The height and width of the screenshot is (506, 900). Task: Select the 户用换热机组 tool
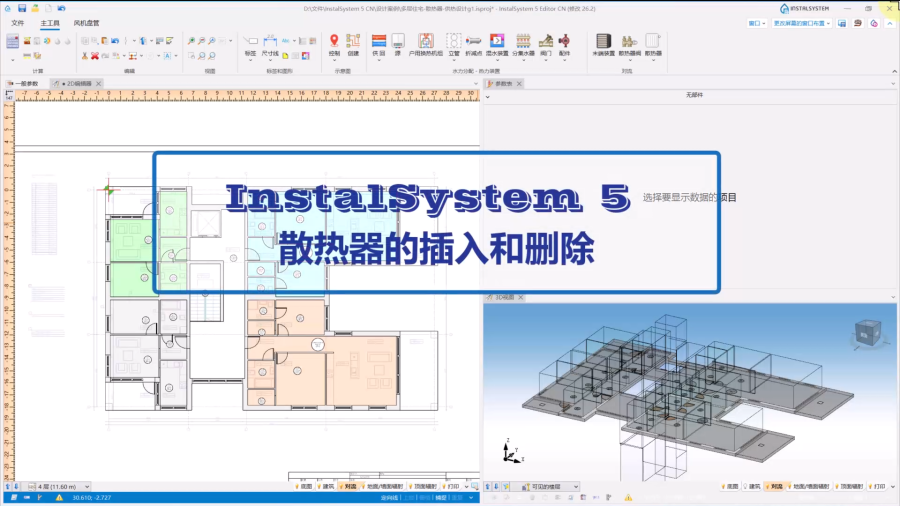425,45
